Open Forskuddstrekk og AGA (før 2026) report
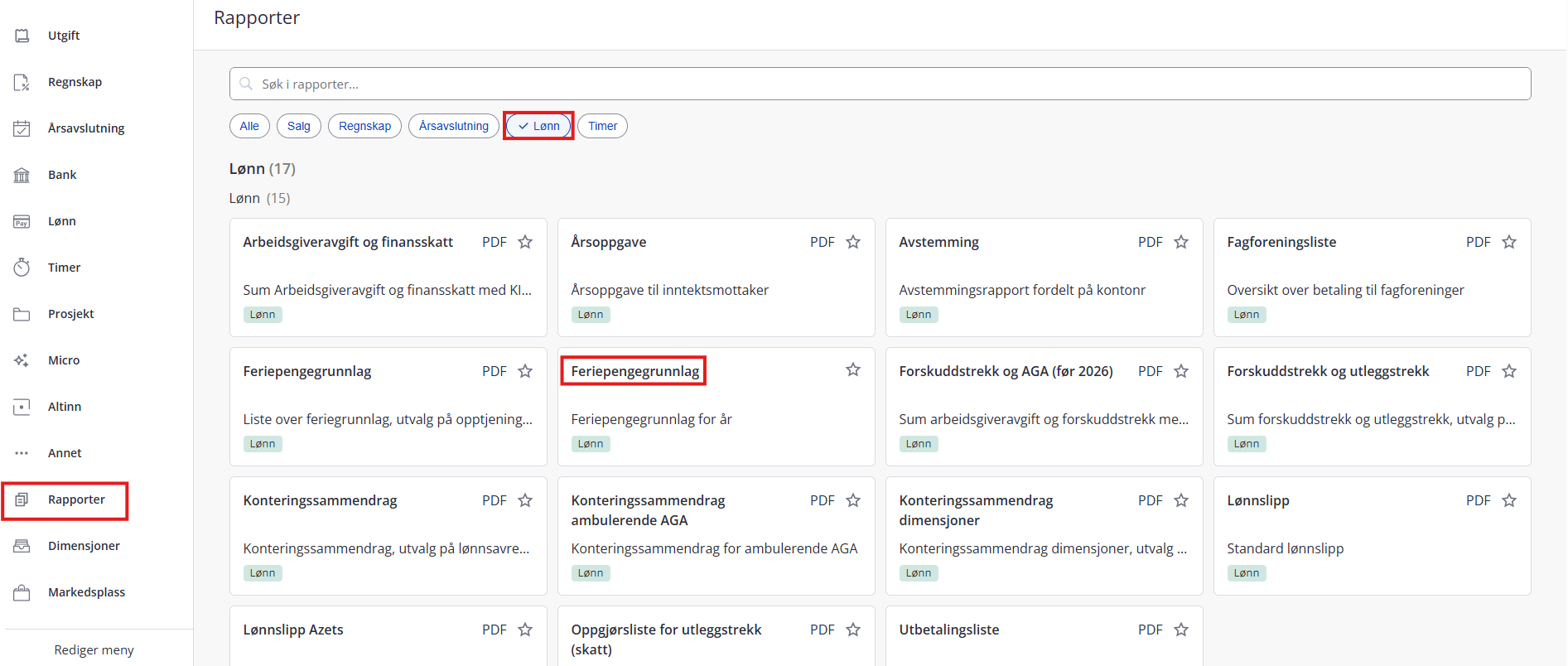Viewport: 1568px width, 666px height. coord(1045,407)
